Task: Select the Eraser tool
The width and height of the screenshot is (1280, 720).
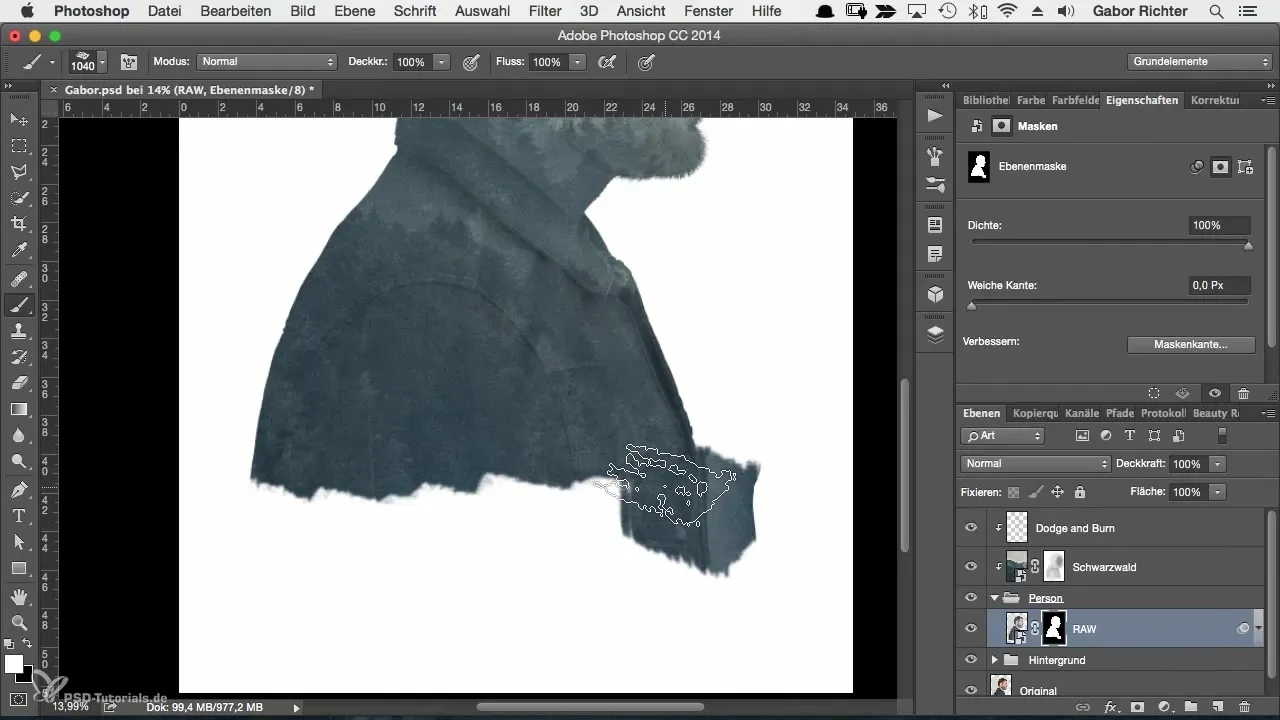Action: [x=18, y=383]
